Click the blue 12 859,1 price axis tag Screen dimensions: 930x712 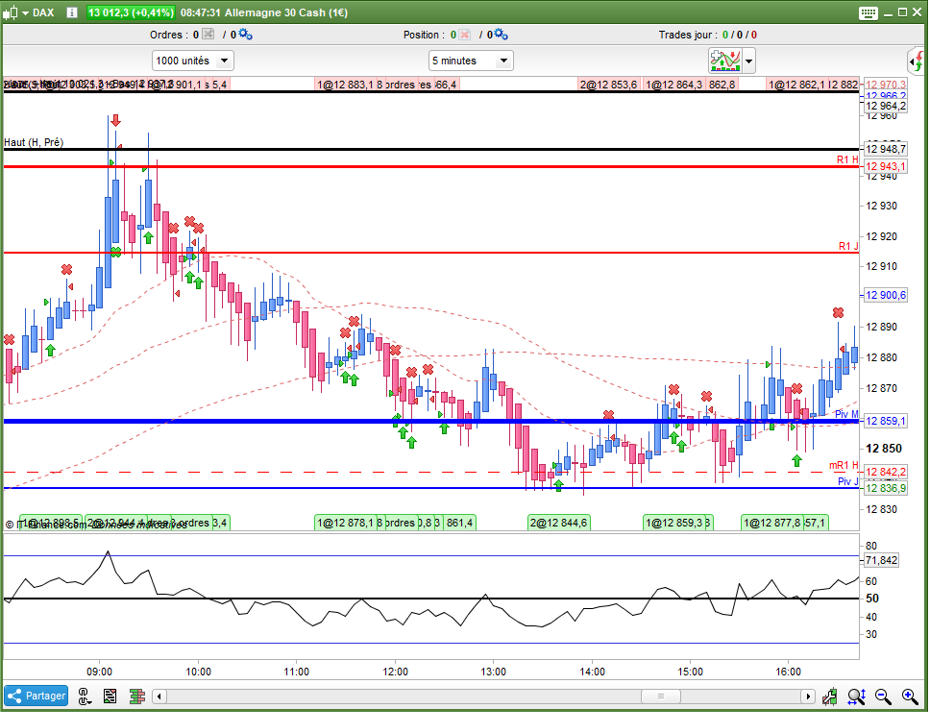(885, 421)
